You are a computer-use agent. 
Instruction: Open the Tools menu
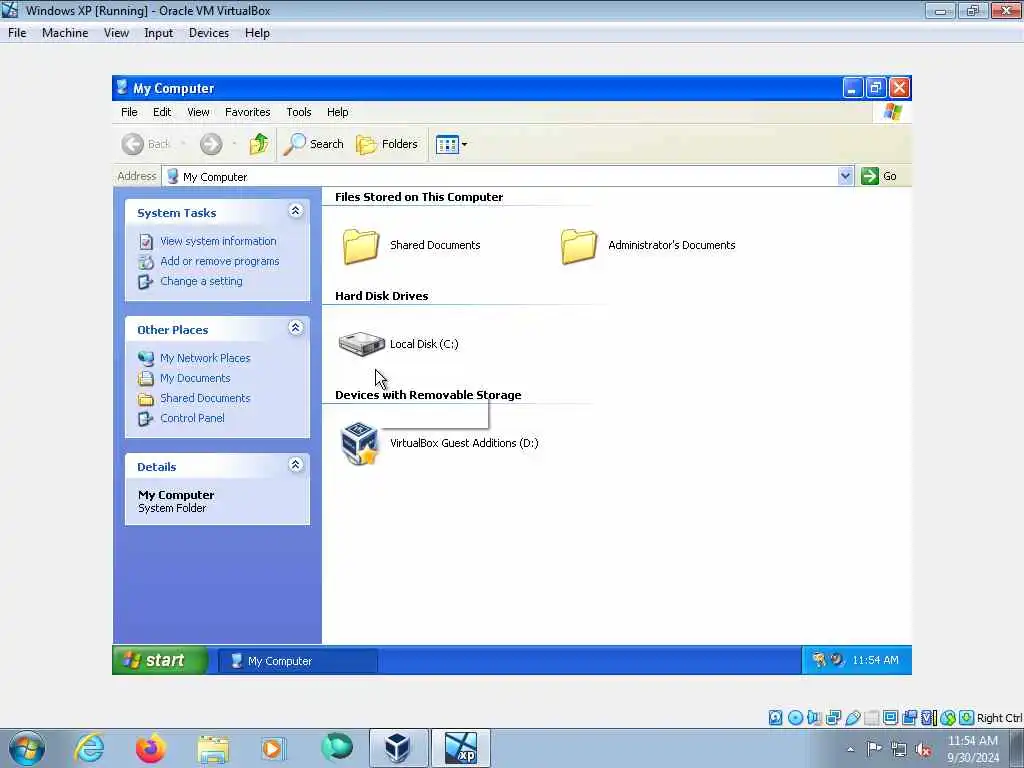point(298,112)
